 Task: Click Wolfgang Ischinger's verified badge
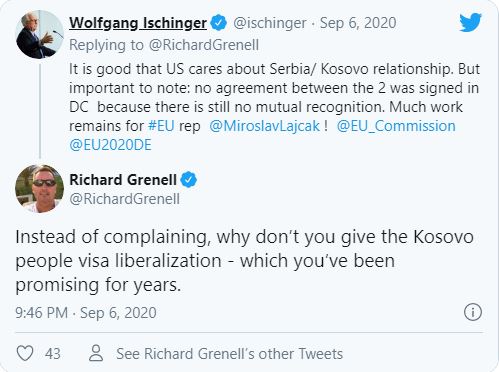pos(219,23)
